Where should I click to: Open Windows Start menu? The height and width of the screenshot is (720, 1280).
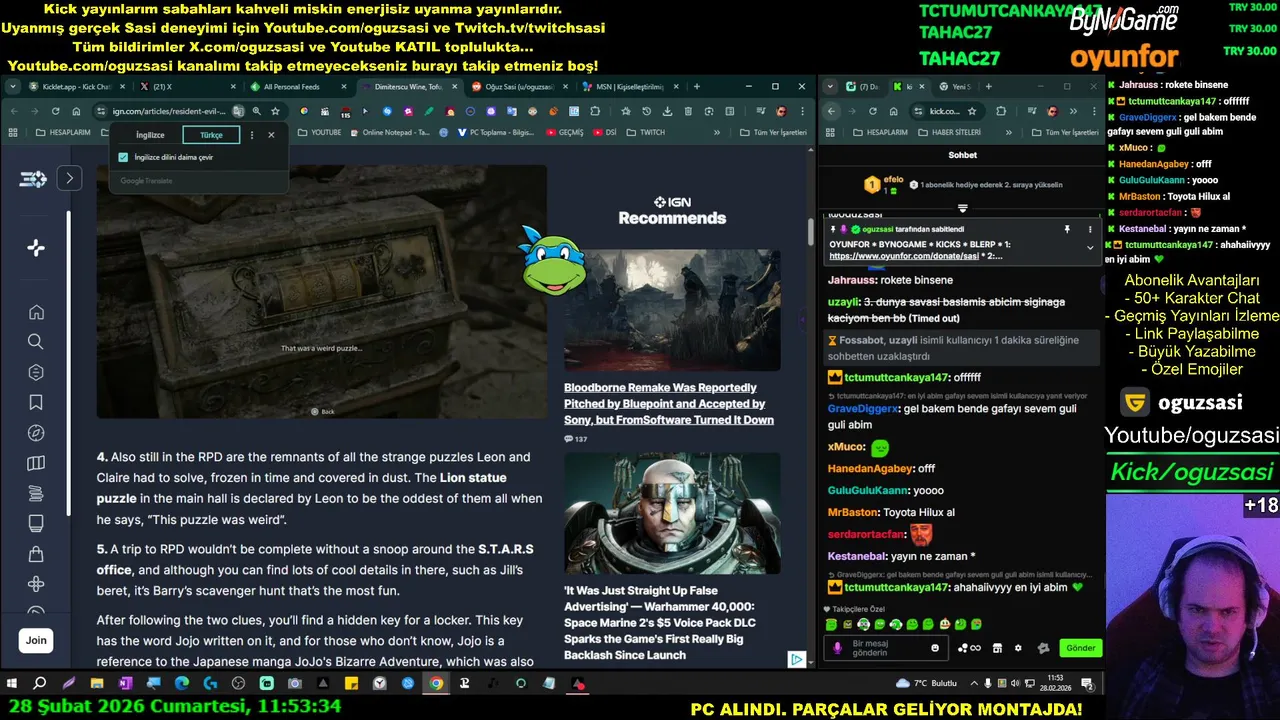(x=12, y=684)
